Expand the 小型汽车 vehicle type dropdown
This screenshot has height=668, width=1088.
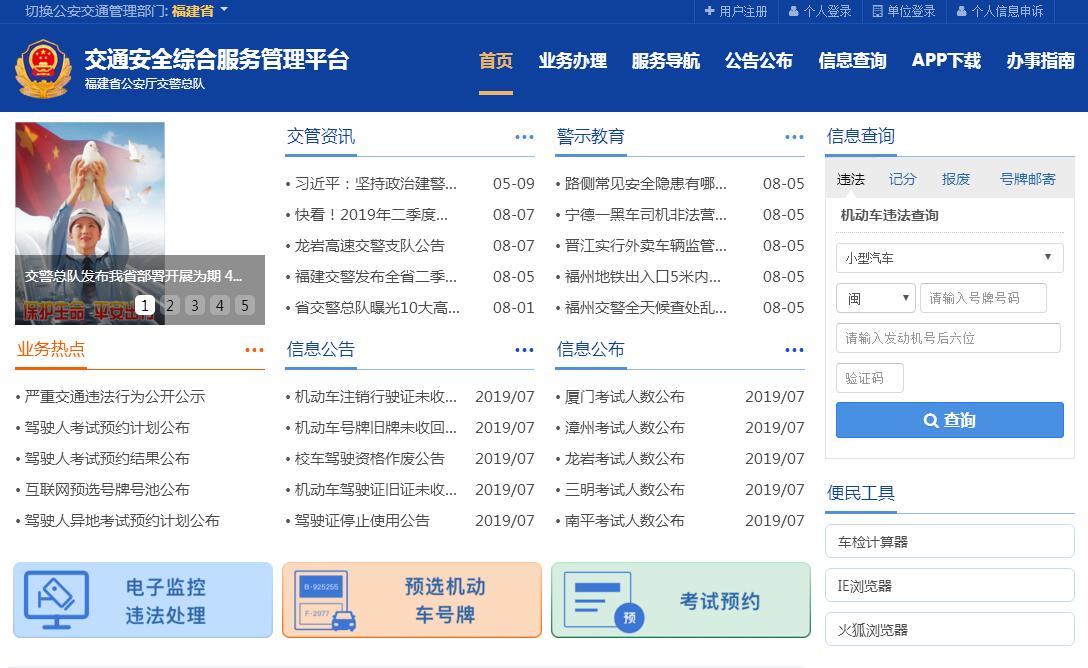[x=949, y=258]
